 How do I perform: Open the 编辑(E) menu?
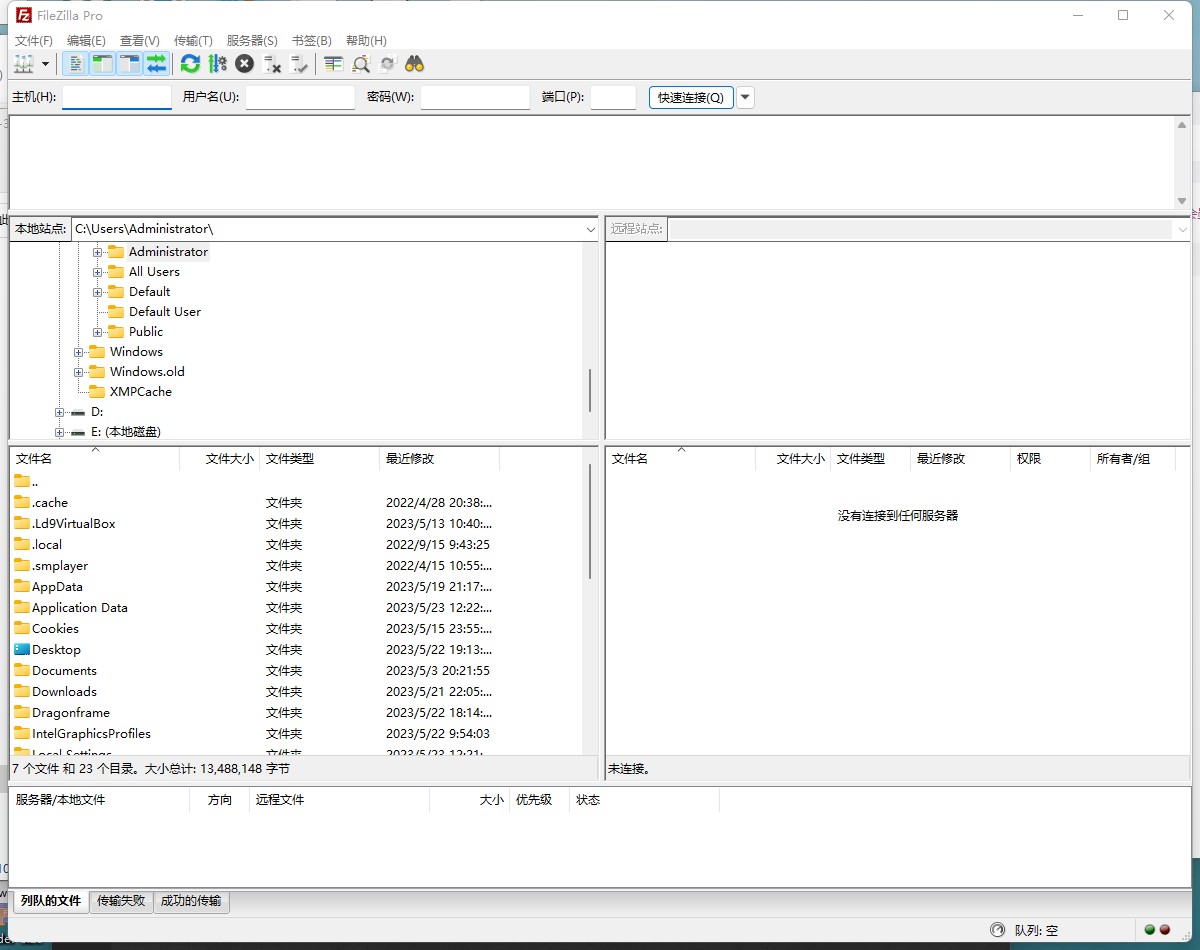coord(86,41)
